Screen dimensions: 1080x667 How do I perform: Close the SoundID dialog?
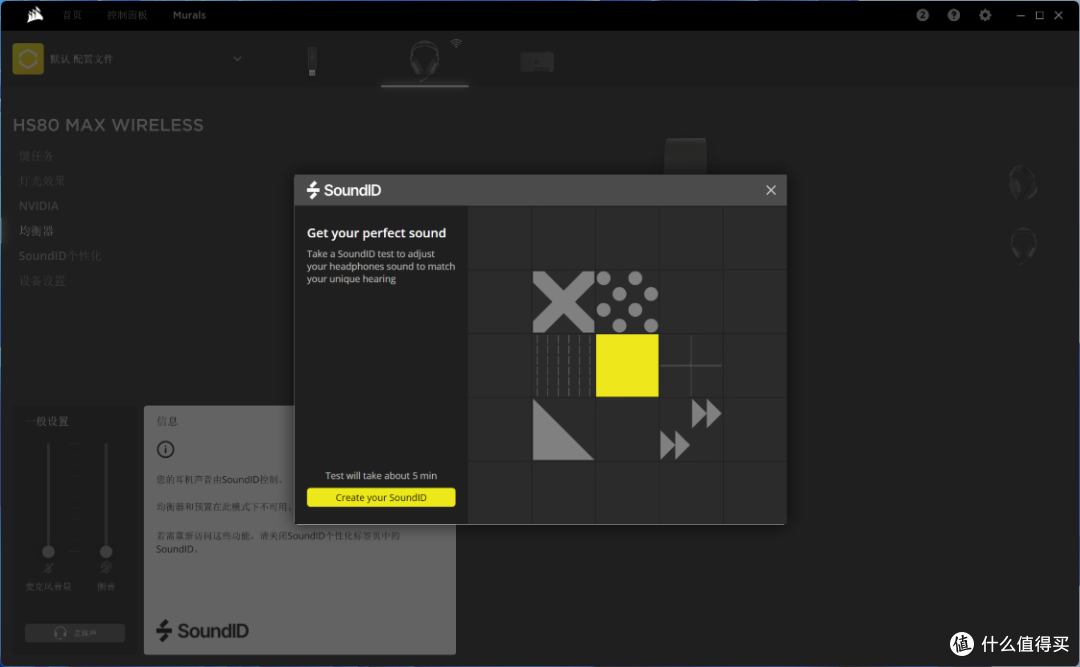coord(771,190)
